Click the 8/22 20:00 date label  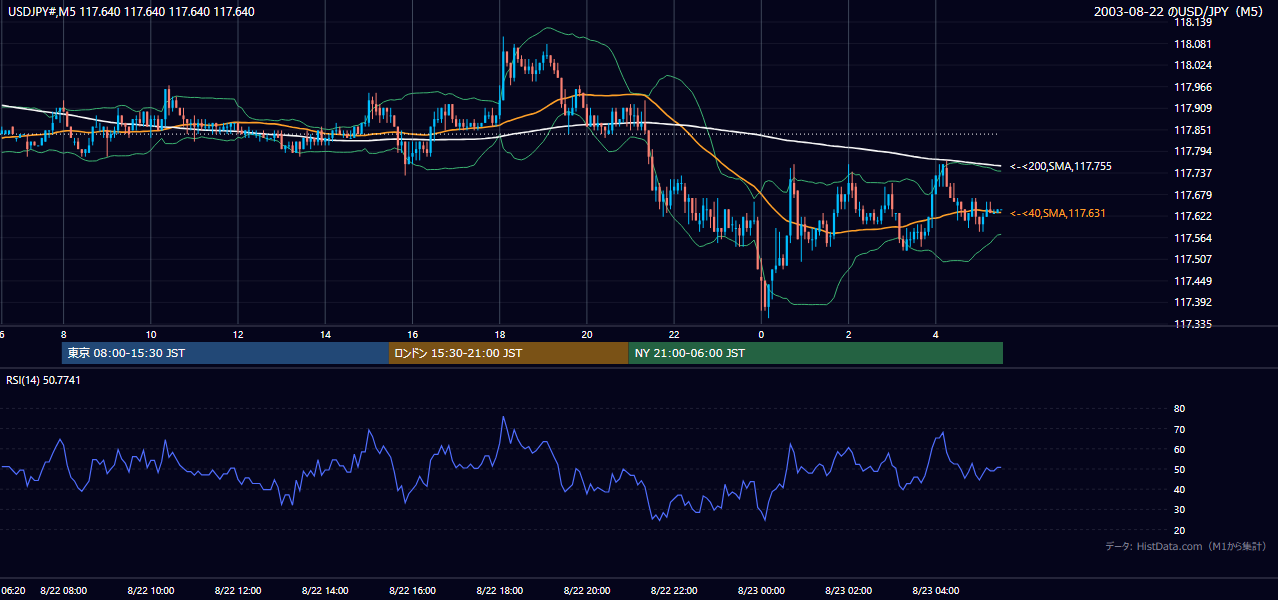click(587, 591)
